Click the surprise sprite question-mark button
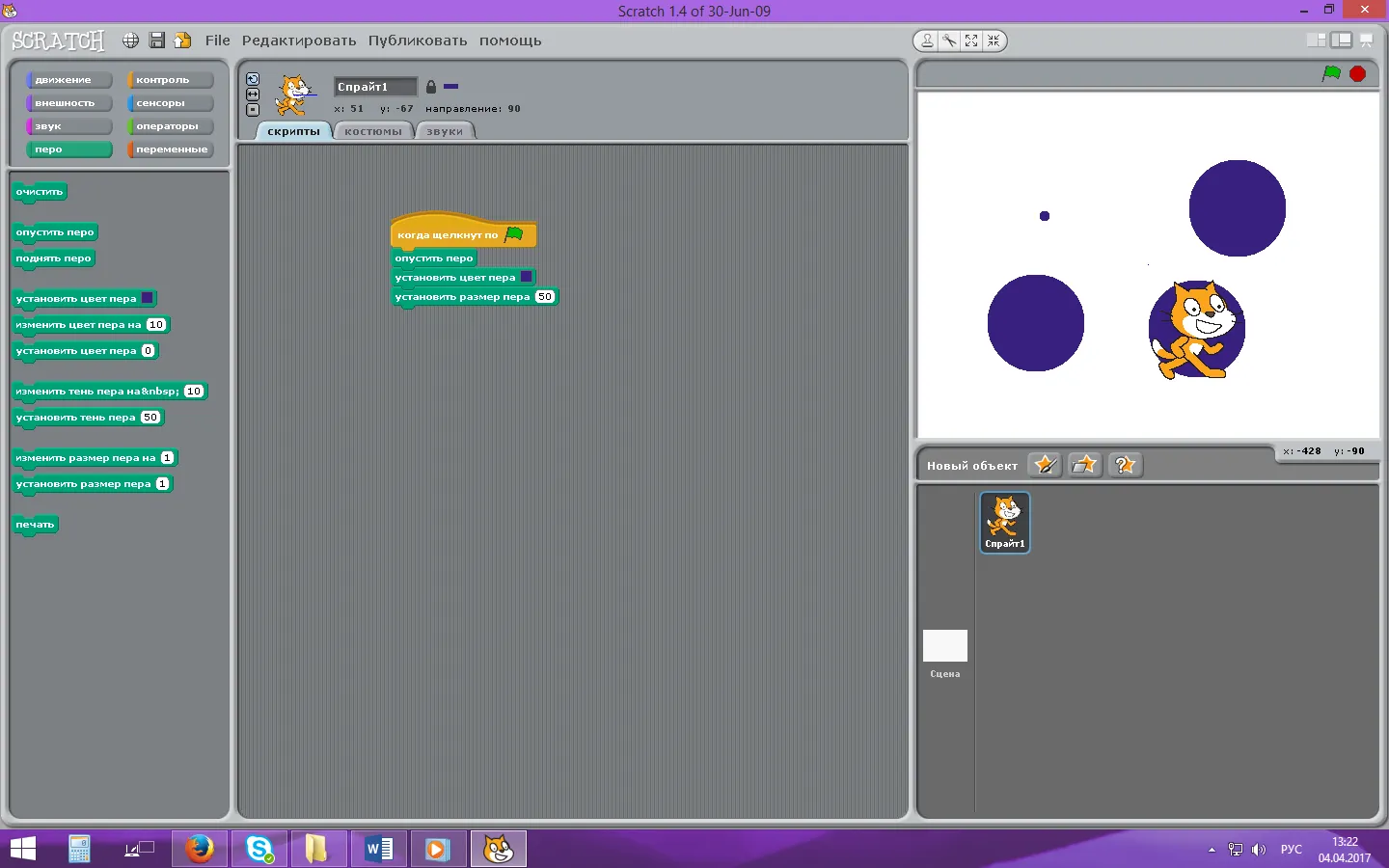Screen dimensions: 1389x868 1125,465
